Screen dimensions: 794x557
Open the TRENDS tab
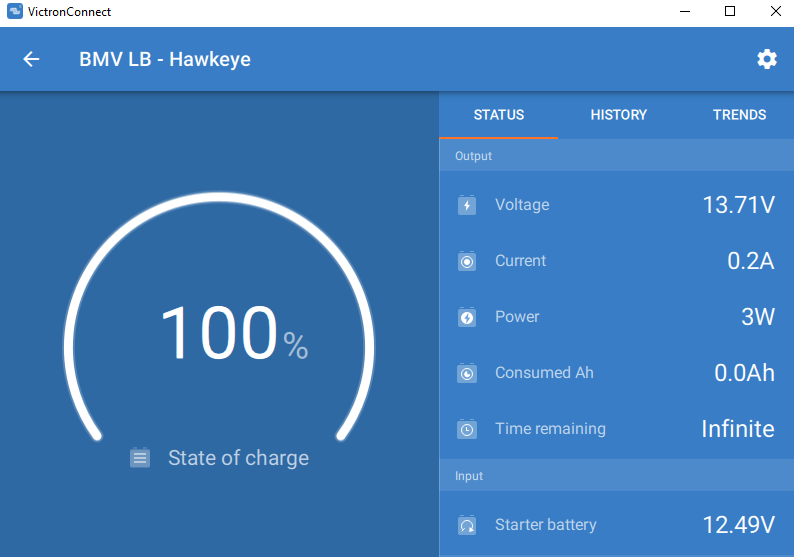pyautogui.click(x=739, y=115)
